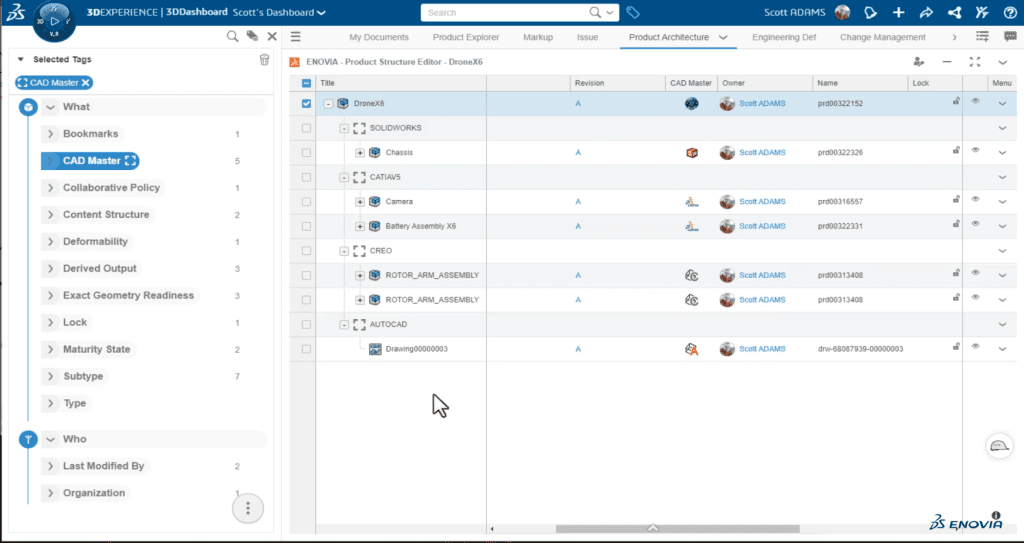Clear selected tags with trash icon
Viewport: 1024px width, 543px height.
click(x=264, y=59)
